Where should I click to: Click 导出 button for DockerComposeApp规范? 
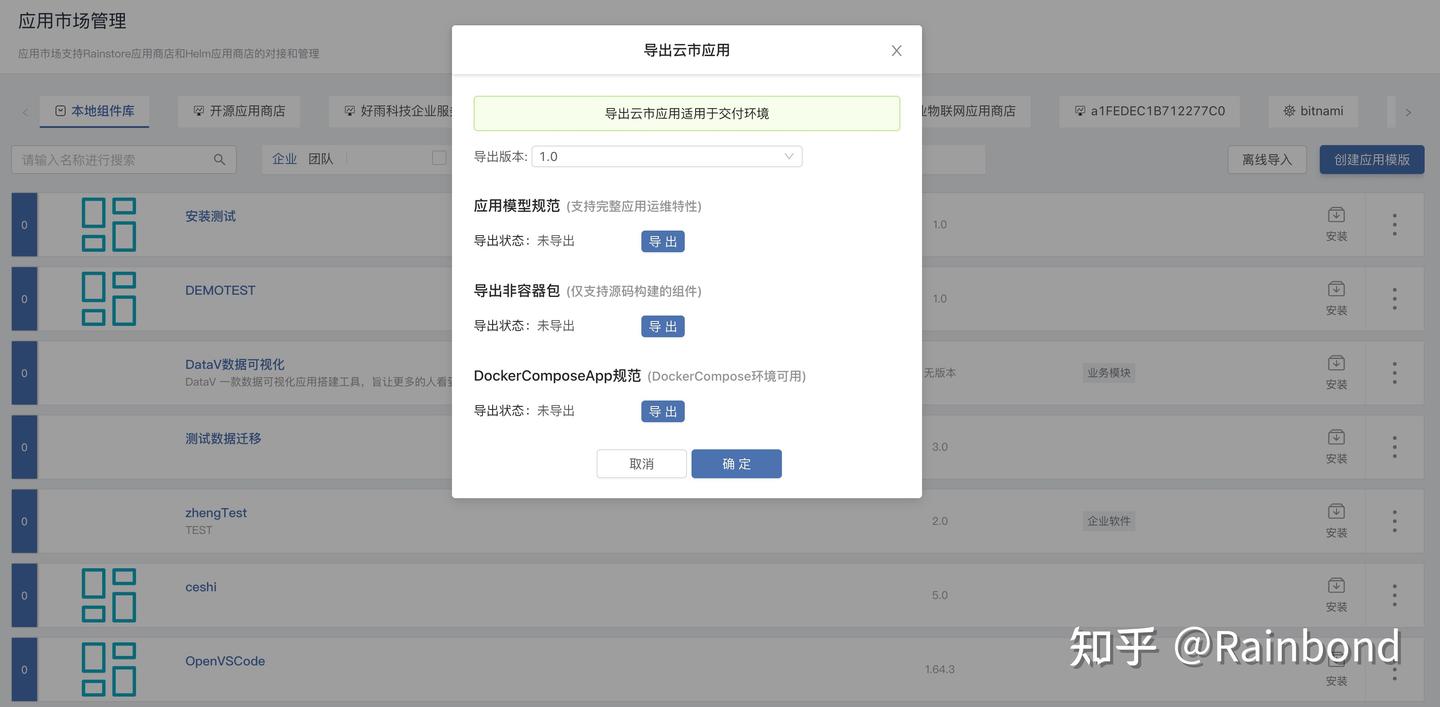tap(663, 411)
